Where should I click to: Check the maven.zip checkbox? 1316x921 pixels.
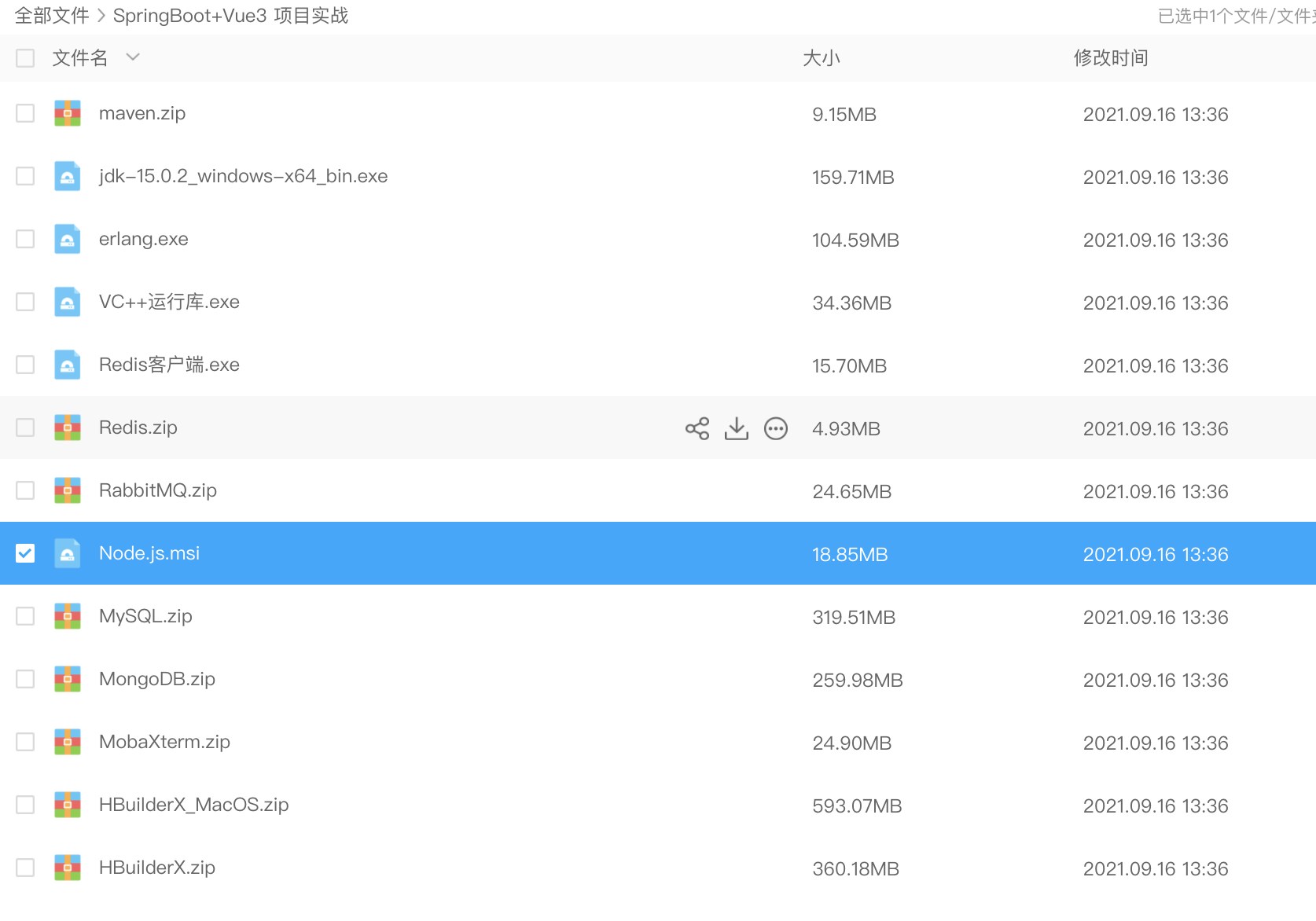point(25,113)
